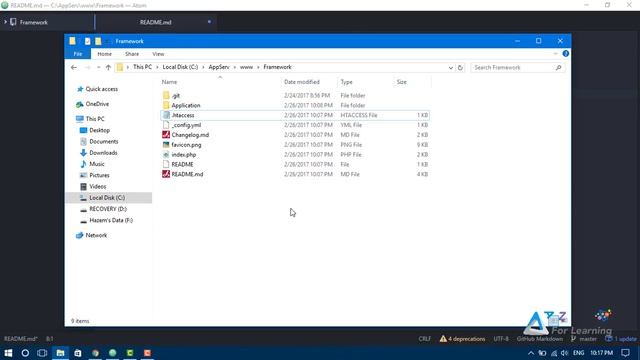Open Downloads in navigation pane
The height and width of the screenshot is (360, 640).
coord(103,153)
